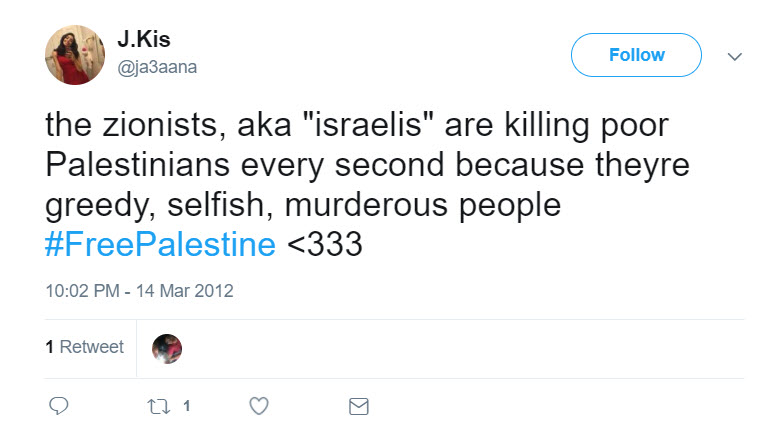Send tweet via direct message envelope icon
This screenshot has width=784, height=446.
(357, 407)
